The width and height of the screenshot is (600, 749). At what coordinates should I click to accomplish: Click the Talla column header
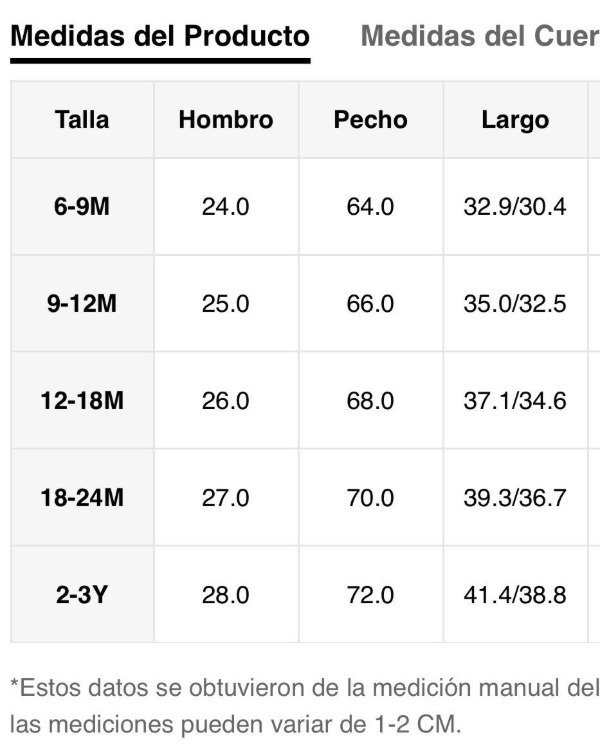click(x=82, y=119)
